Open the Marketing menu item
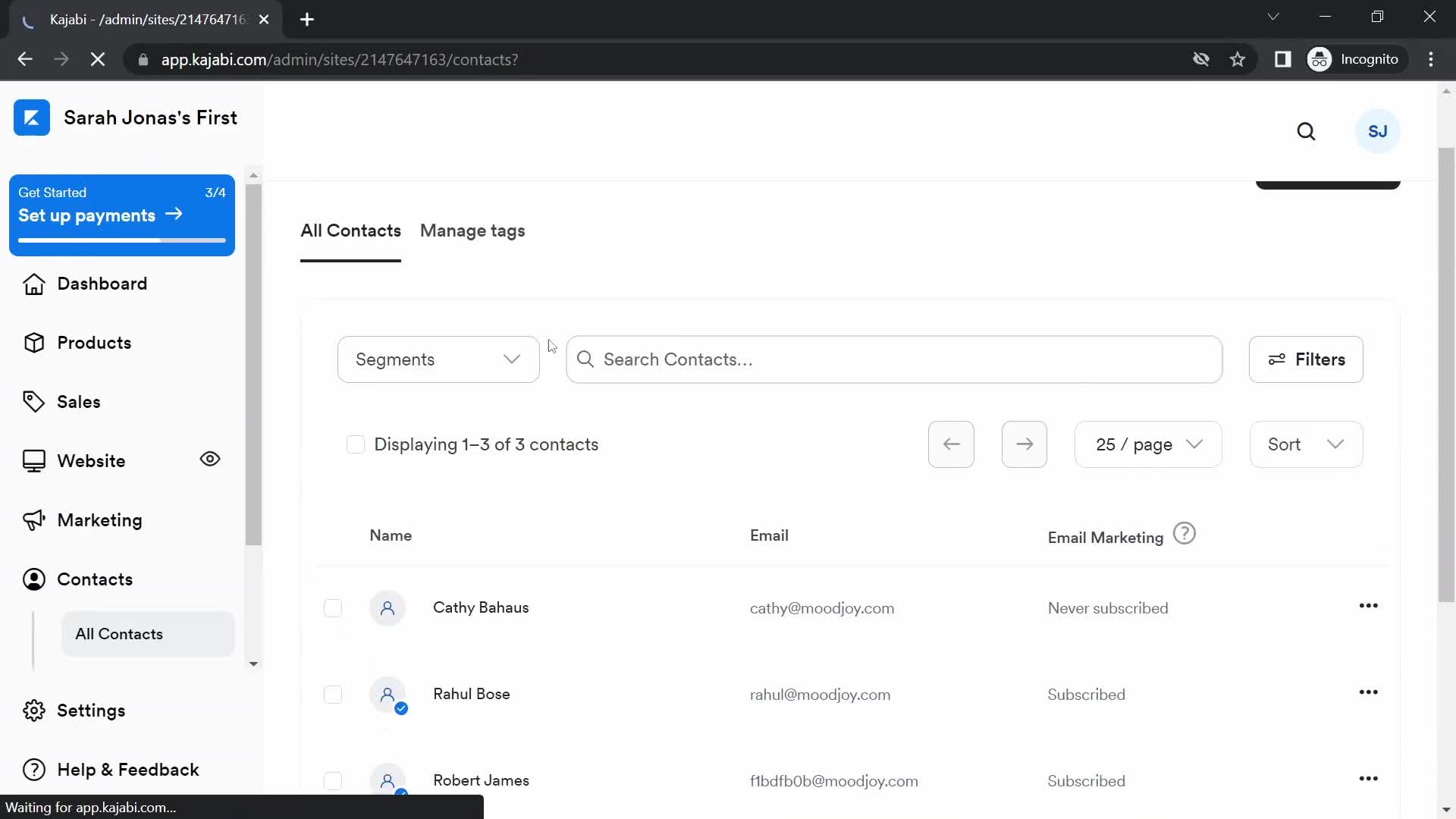This screenshot has width=1456, height=819. tap(99, 520)
